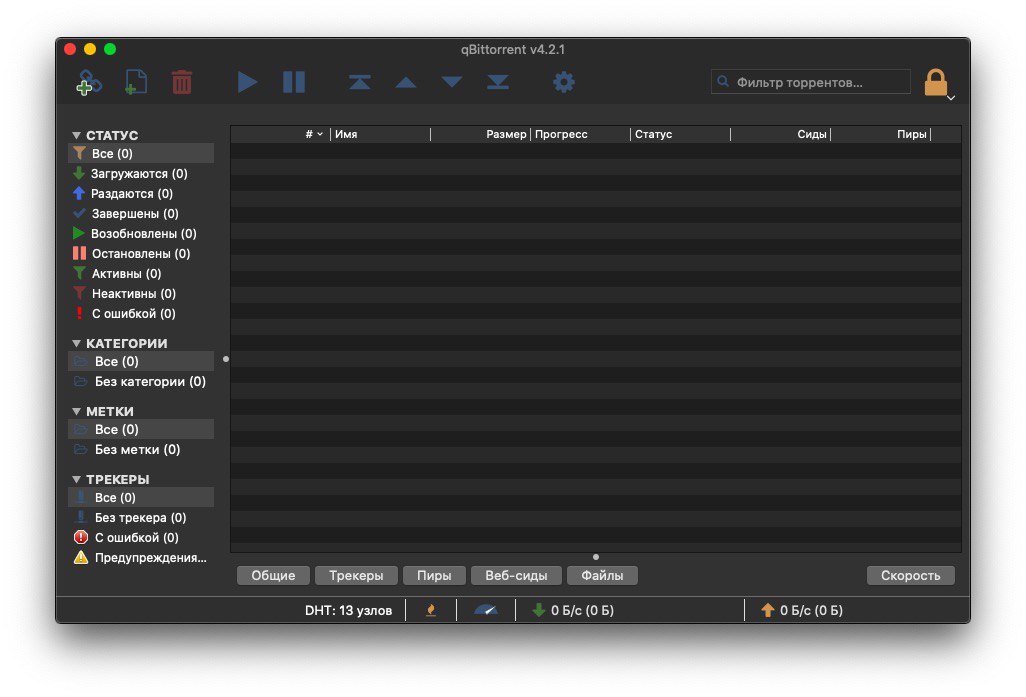Click the resume play icon in toolbar
This screenshot has height=697, width=1026.
247,82
